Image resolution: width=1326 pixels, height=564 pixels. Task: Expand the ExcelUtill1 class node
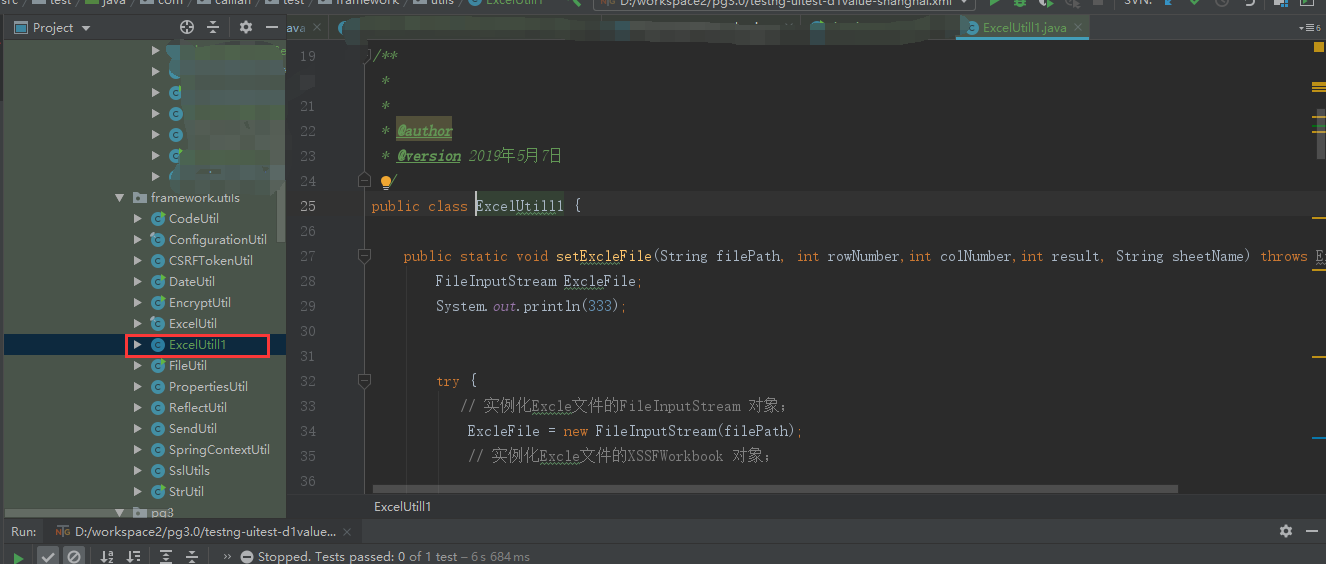point(138,345)
